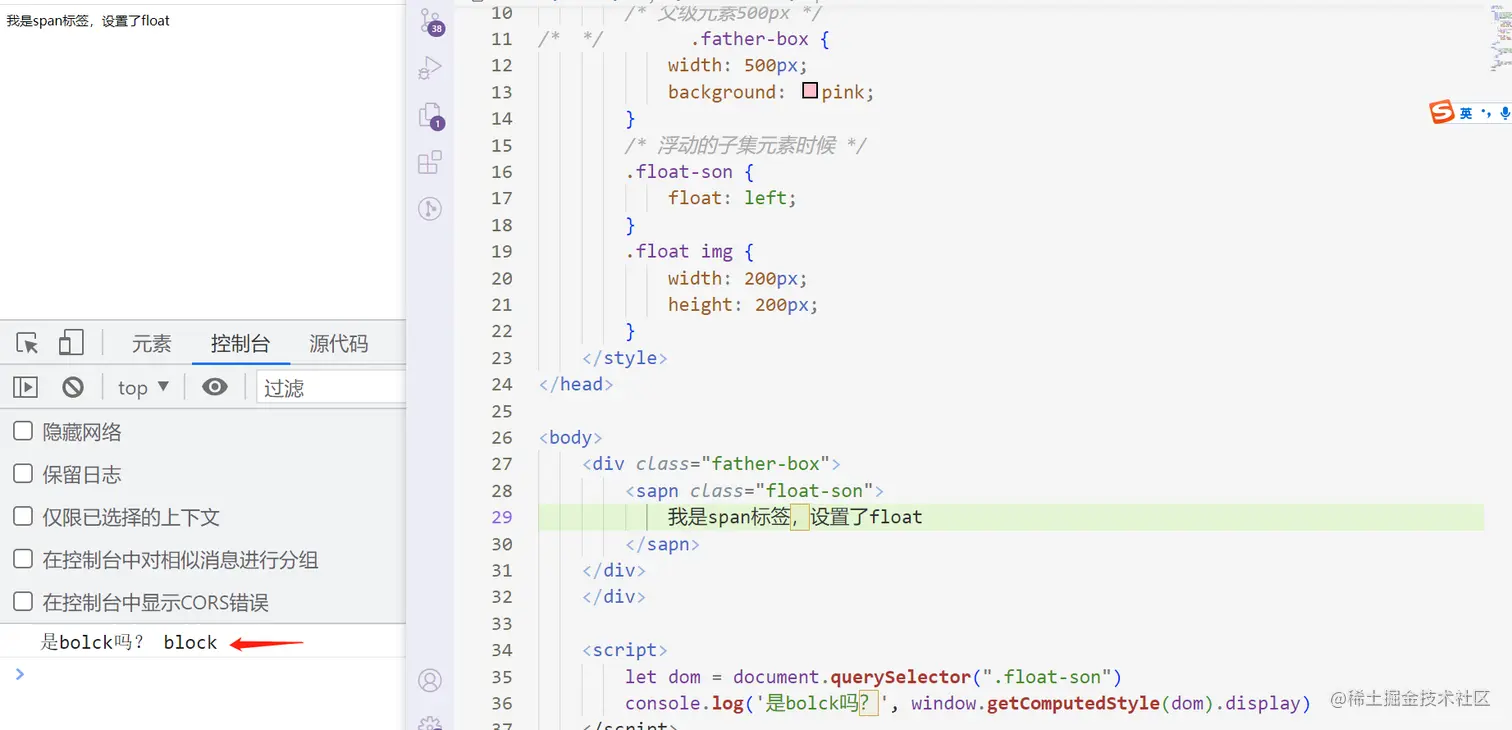Click line number 17 in gutter
The image size is (1512, 730).
click(501, 198)
